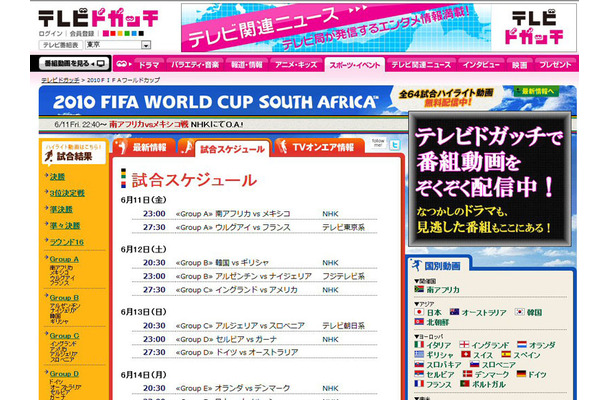Switch to the 最新情報 tab
This screenshot has width=610, height=400.
click(144, 147)
